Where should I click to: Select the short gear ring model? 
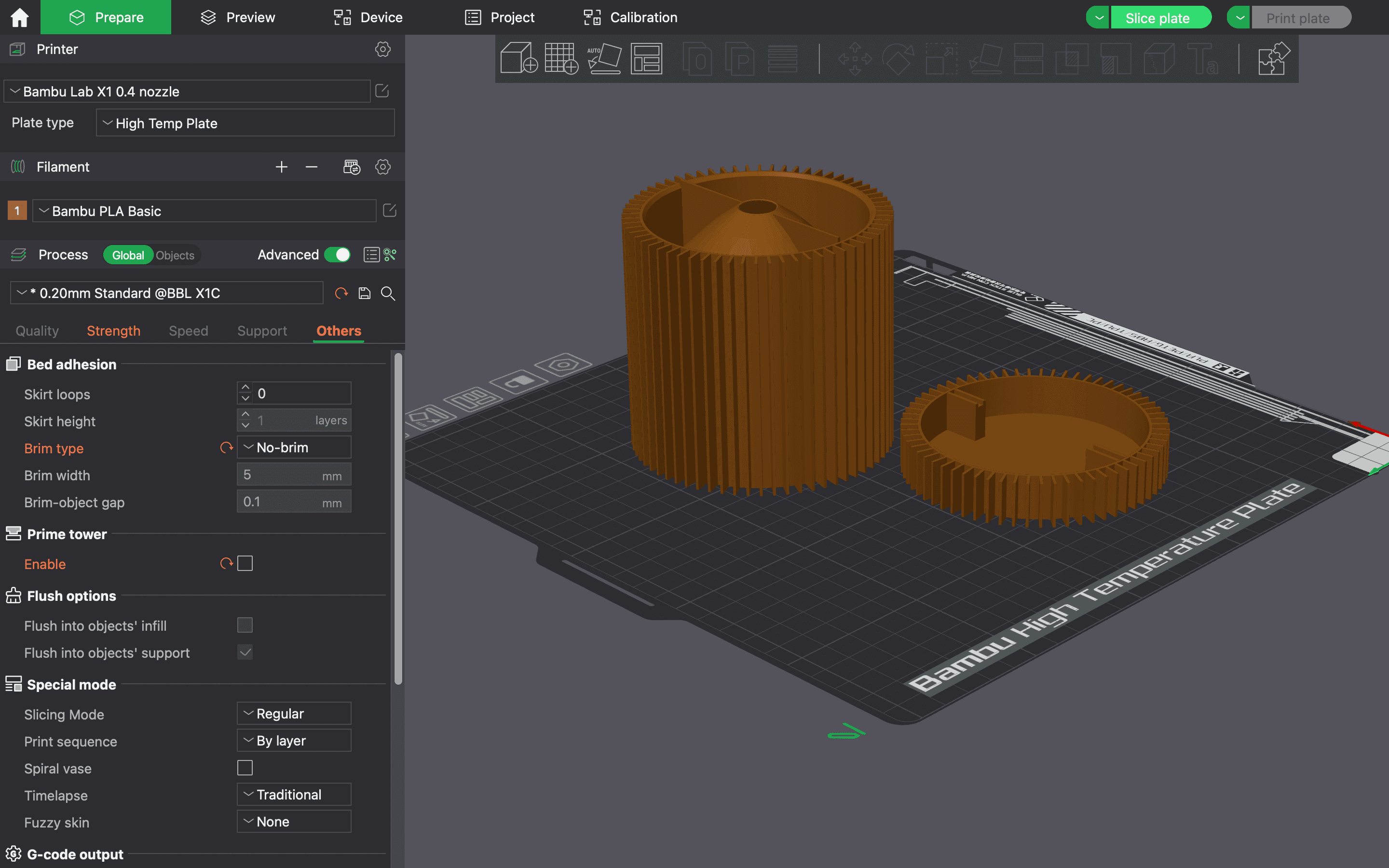click(x=1035, y=448)
